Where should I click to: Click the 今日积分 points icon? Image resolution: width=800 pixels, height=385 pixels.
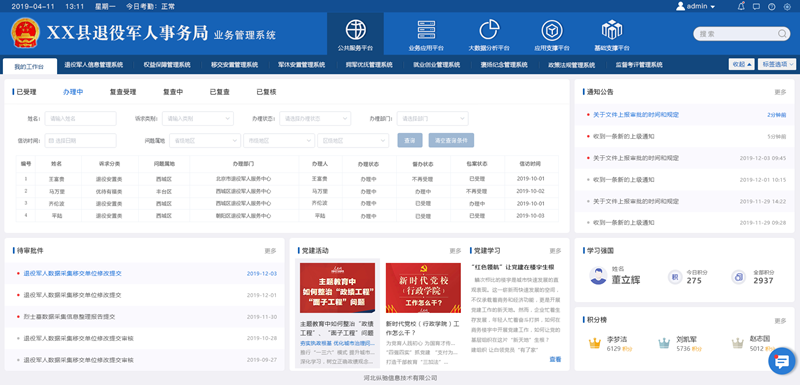pos(674,276)
